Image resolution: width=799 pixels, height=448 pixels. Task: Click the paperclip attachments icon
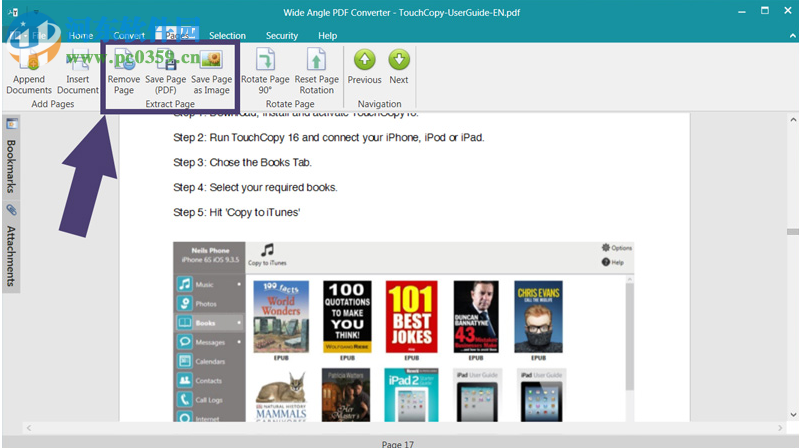click(11, 209)
